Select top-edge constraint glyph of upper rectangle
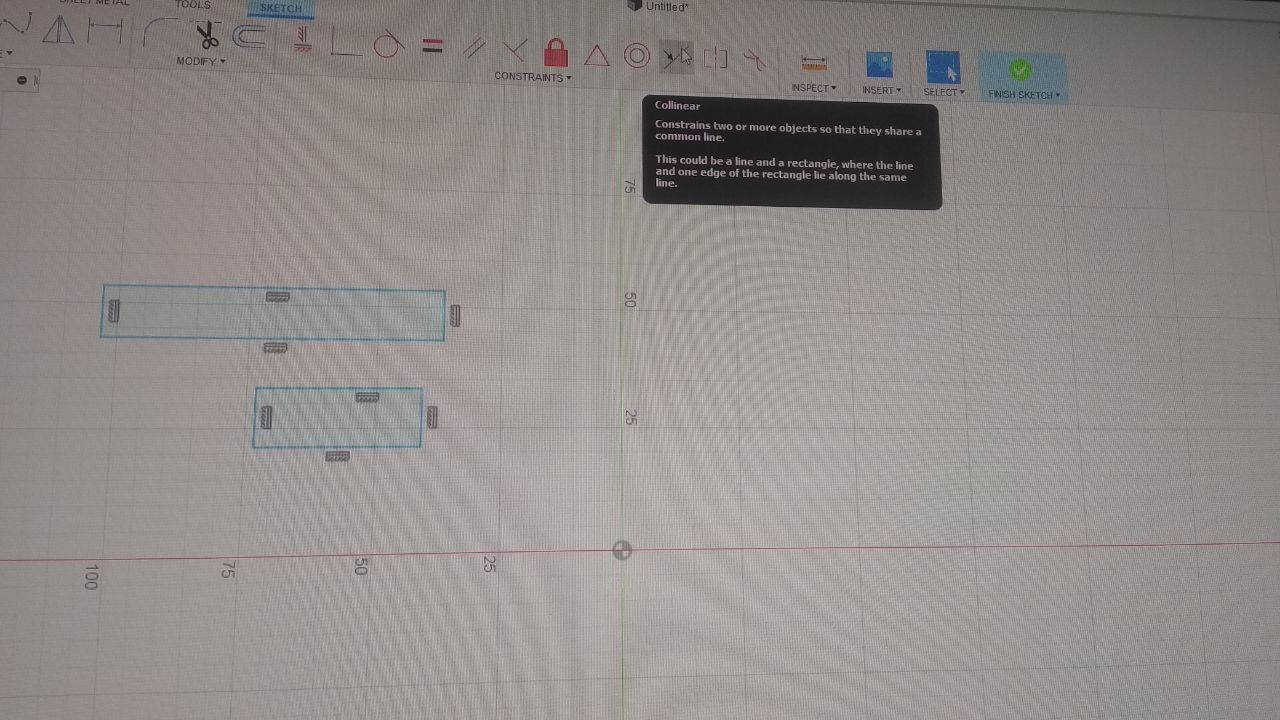Image resolution: width=1280 pixels, height=720 pixels. (278, 297)
